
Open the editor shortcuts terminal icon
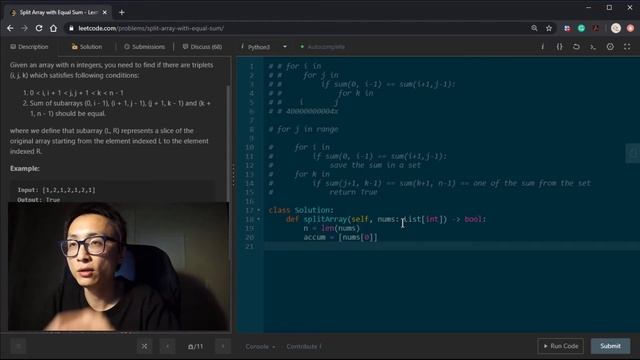click(593, 47)
